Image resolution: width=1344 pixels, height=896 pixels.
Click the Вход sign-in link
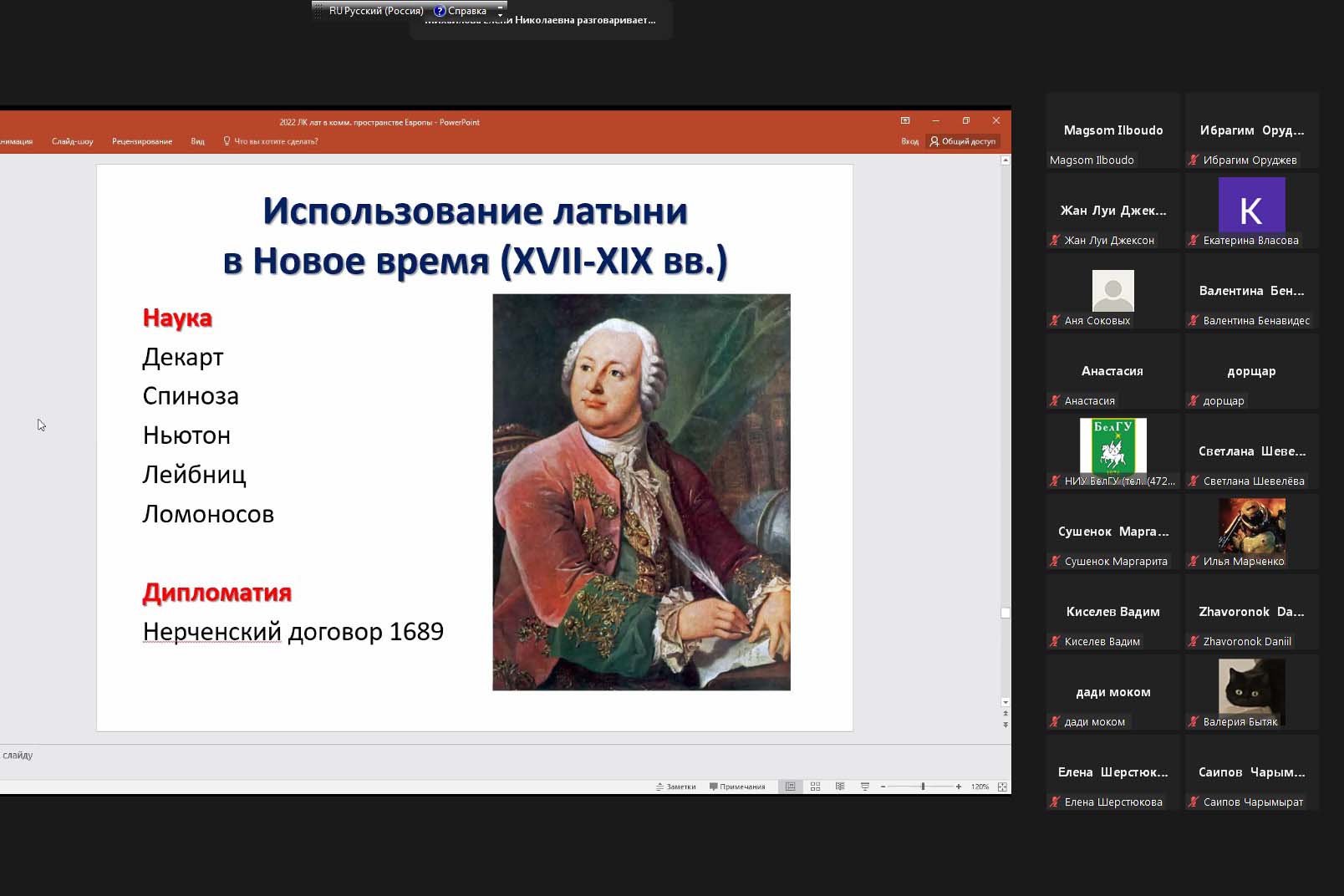pos(909,141)
